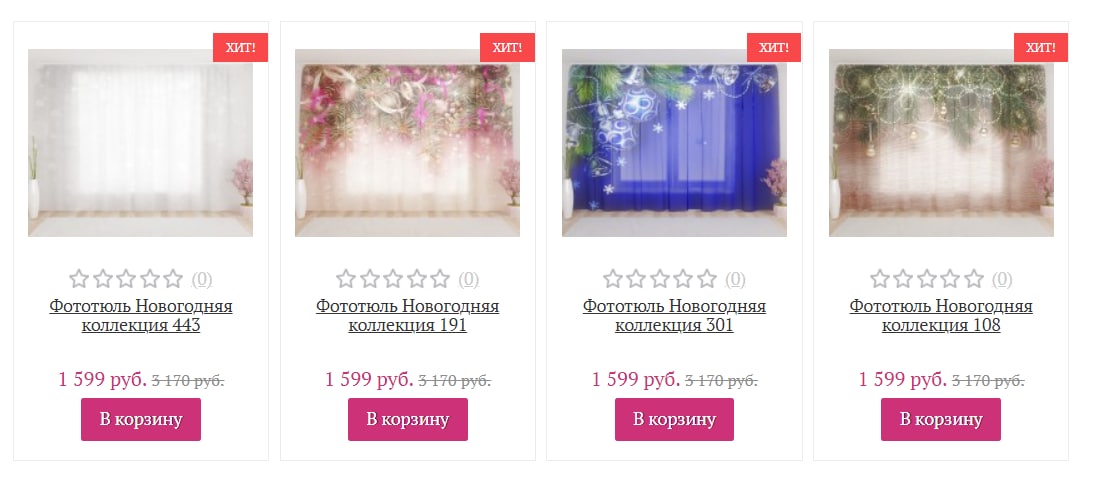Add Фототюль коллекция 443 to cart
Viewport: 1105px width, 477px height.
tap(141, 419)
